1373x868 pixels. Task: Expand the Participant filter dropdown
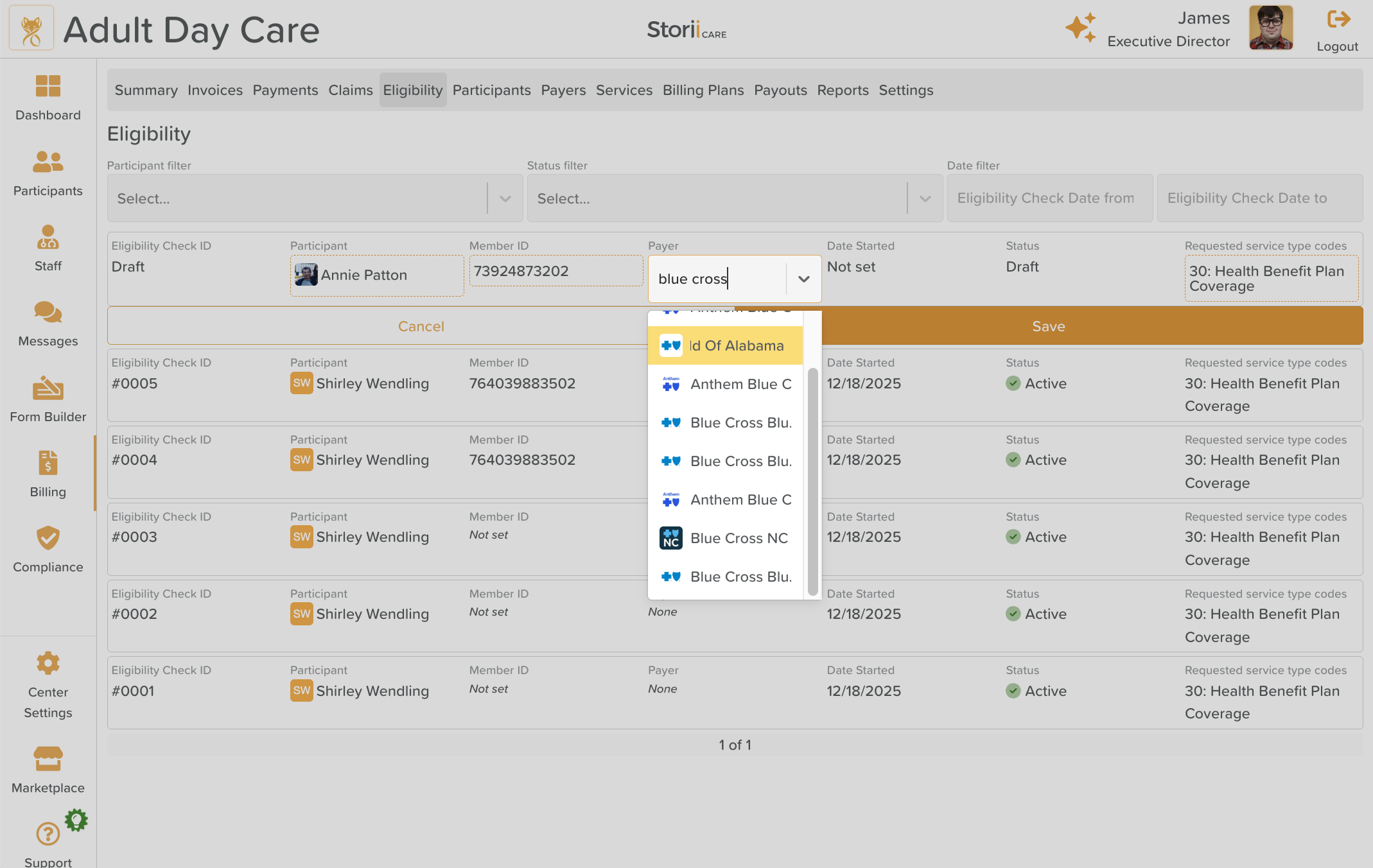point(505,198)
